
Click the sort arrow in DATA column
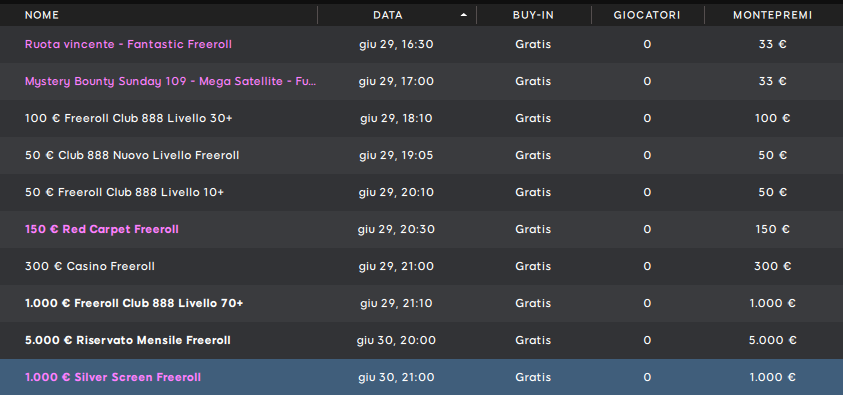[x=463, y=15]
